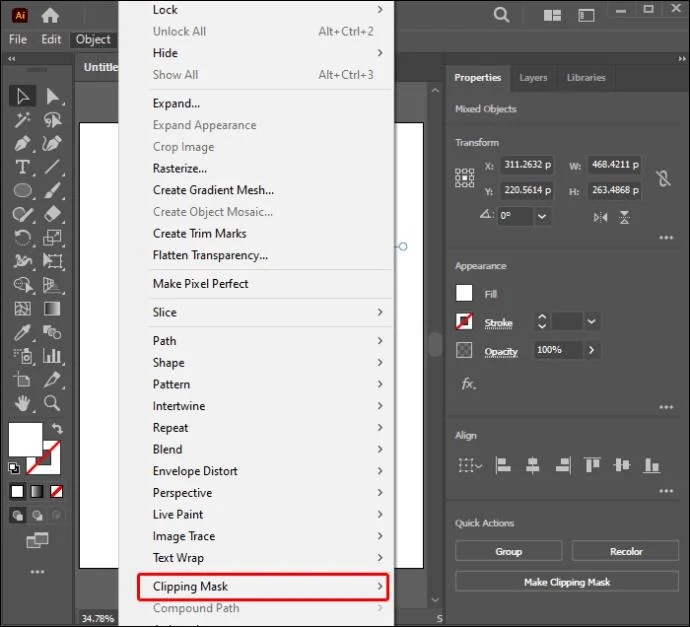The image size is (690, 627).
Task: Open the Search magnifier icon
Action: coord(501,15)
